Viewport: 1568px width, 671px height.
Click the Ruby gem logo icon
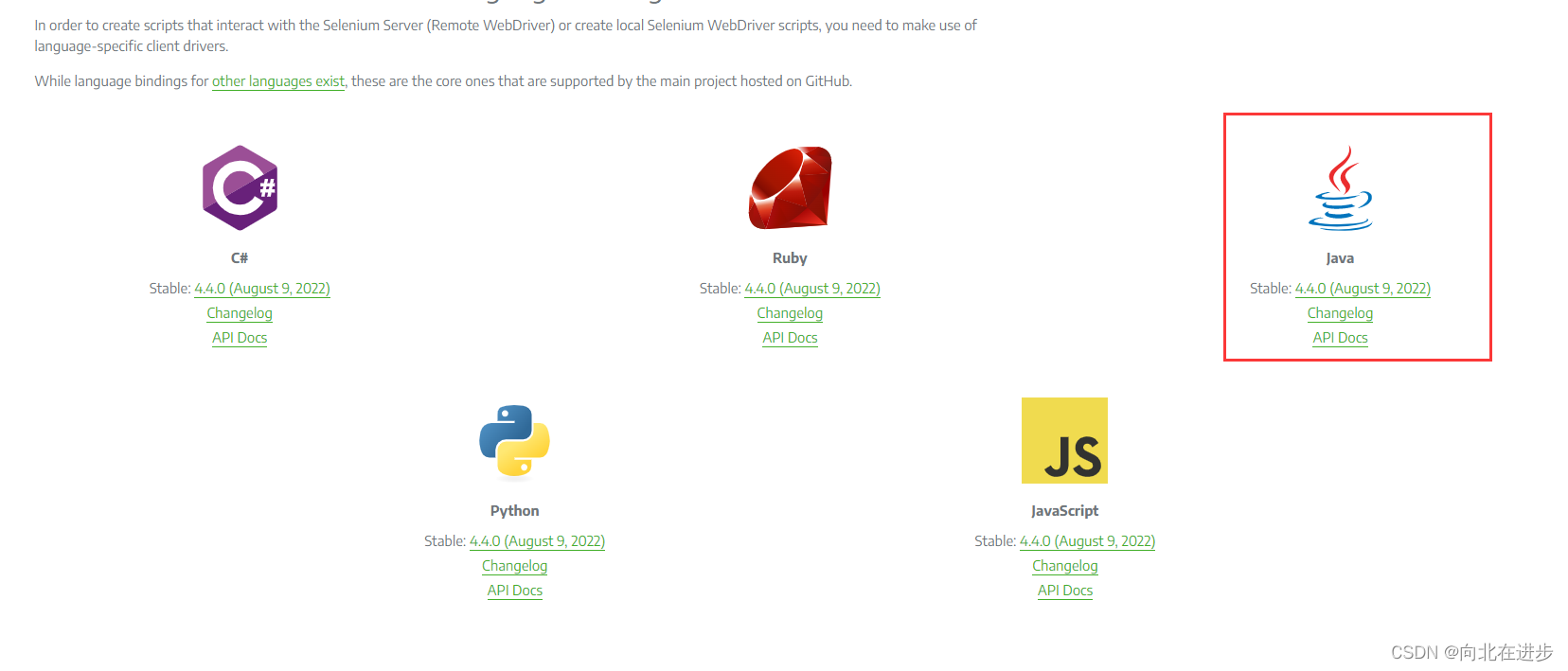point(790,187)
